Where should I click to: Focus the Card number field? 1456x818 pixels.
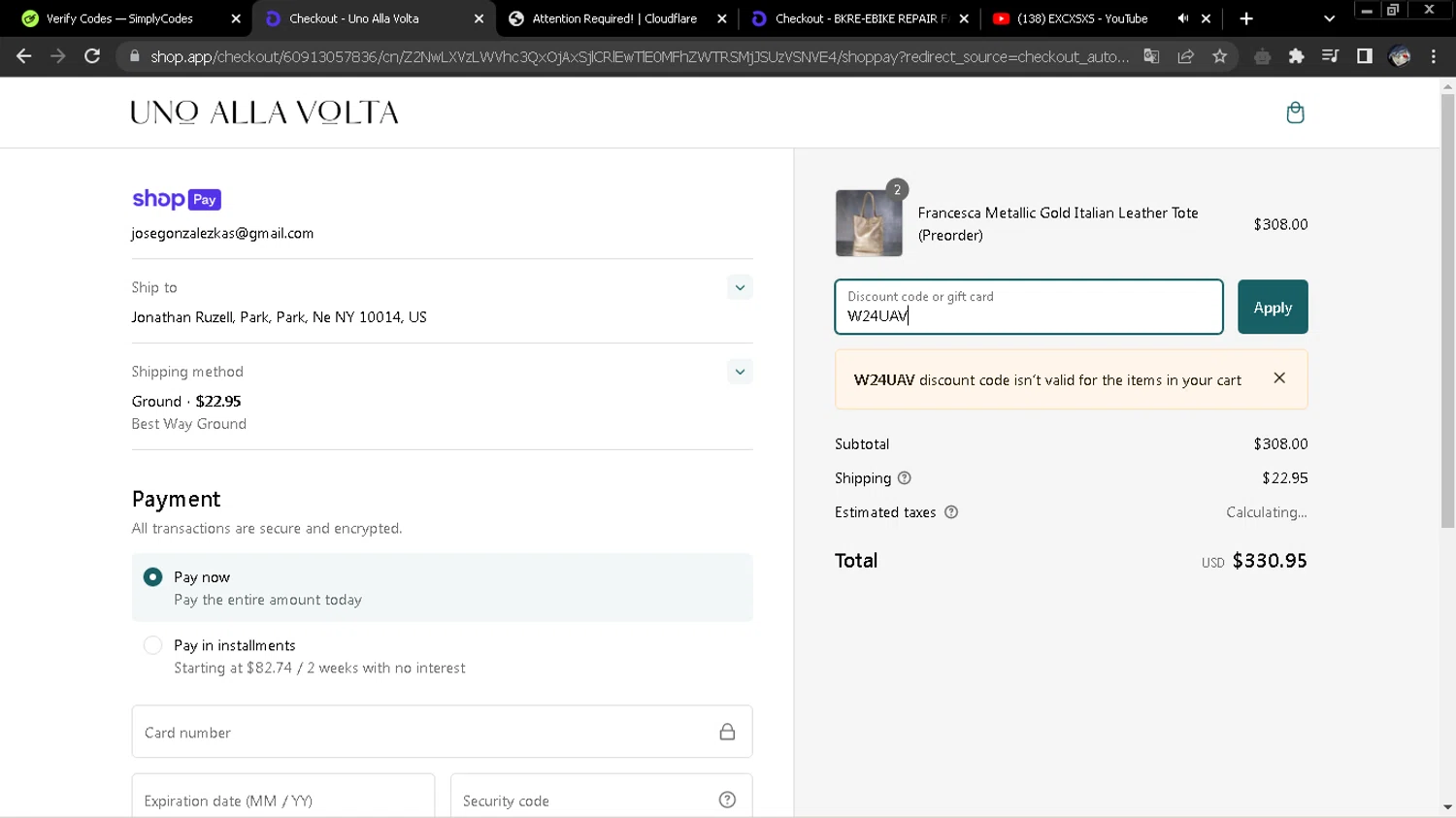442,732
